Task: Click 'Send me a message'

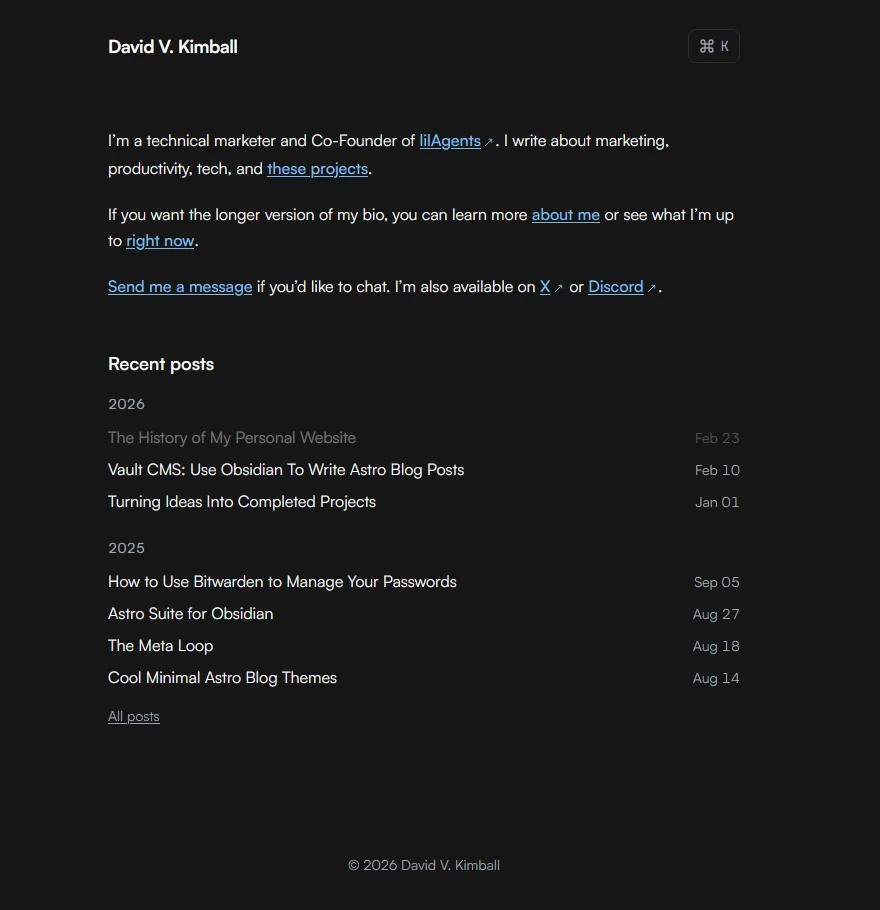Action: pyautogui.click(x=179, y=286)
